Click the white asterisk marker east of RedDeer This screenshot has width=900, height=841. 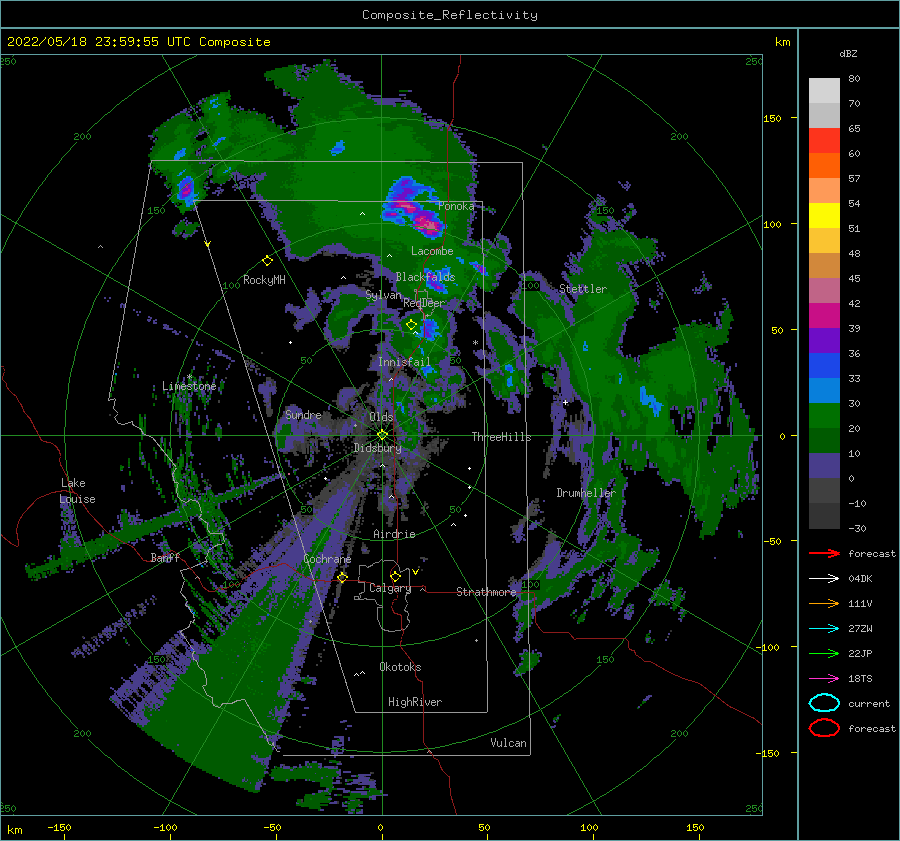[475, 343]
